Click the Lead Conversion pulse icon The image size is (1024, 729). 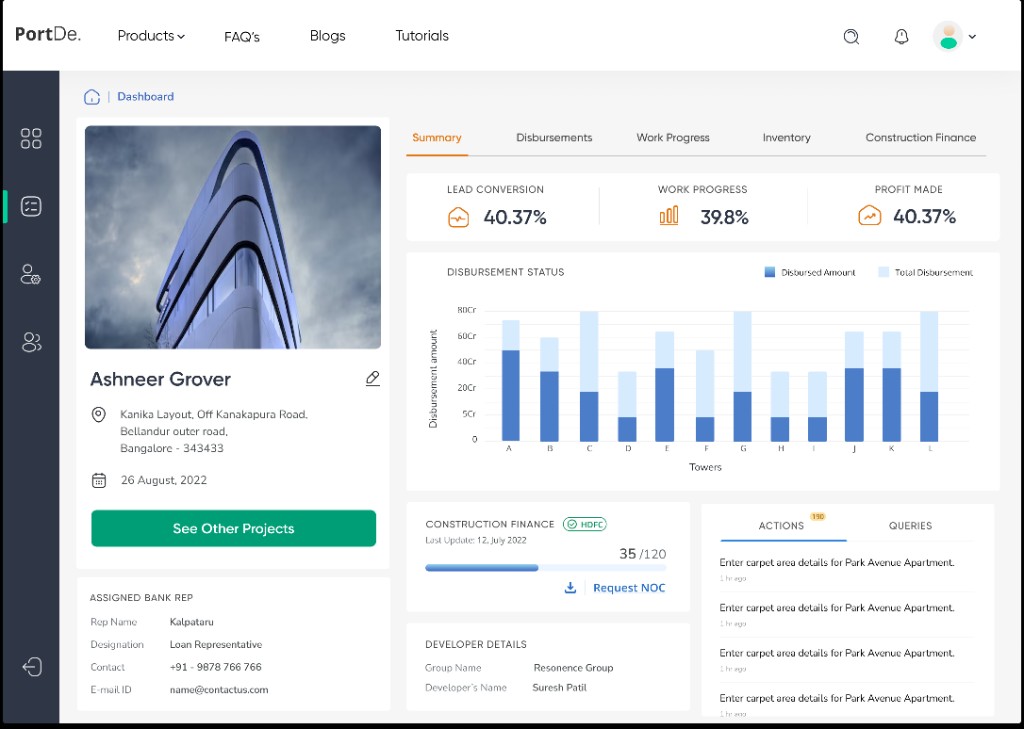tap(458, 217)
